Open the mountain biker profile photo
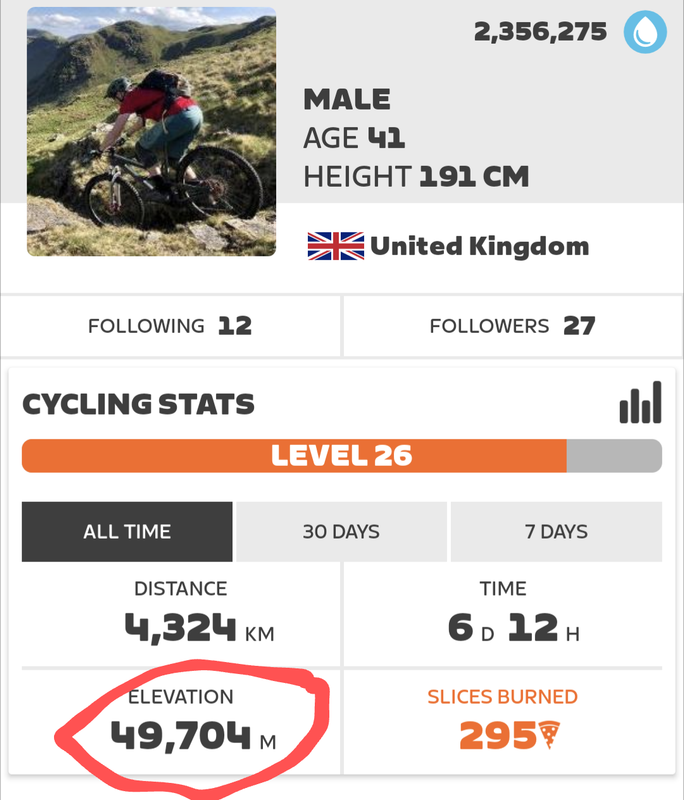Viewport: 684px width, 800px height. pos(151,131)
